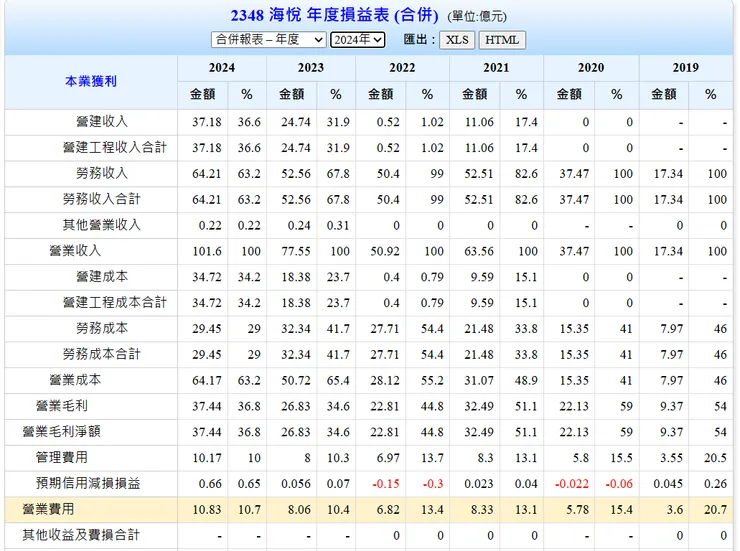Viewport: 740px width, 551px height.
Task: Click the 0.66 預期信用減損損益 value for 2024
Action: coord(210,484)
